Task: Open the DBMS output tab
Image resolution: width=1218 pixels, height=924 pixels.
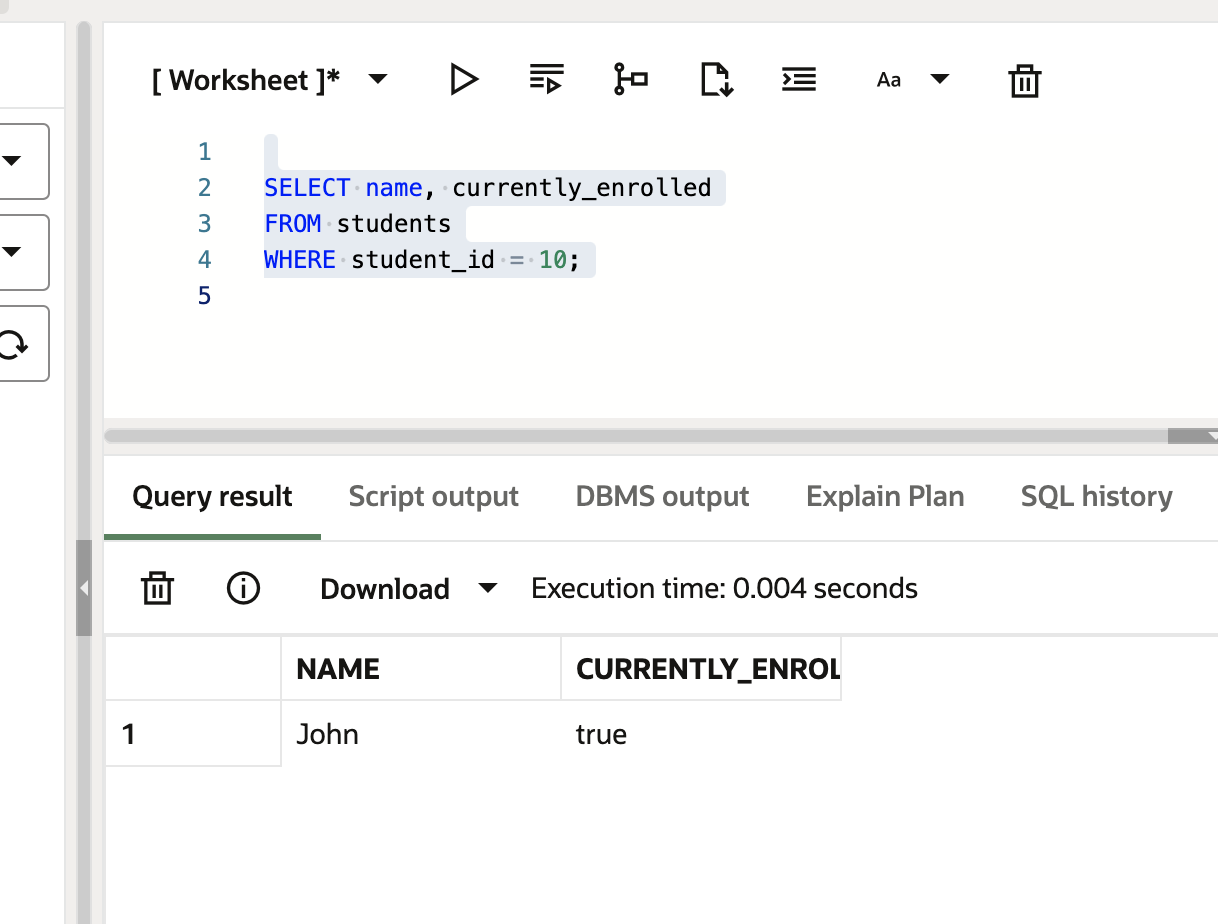Action: 662,497
